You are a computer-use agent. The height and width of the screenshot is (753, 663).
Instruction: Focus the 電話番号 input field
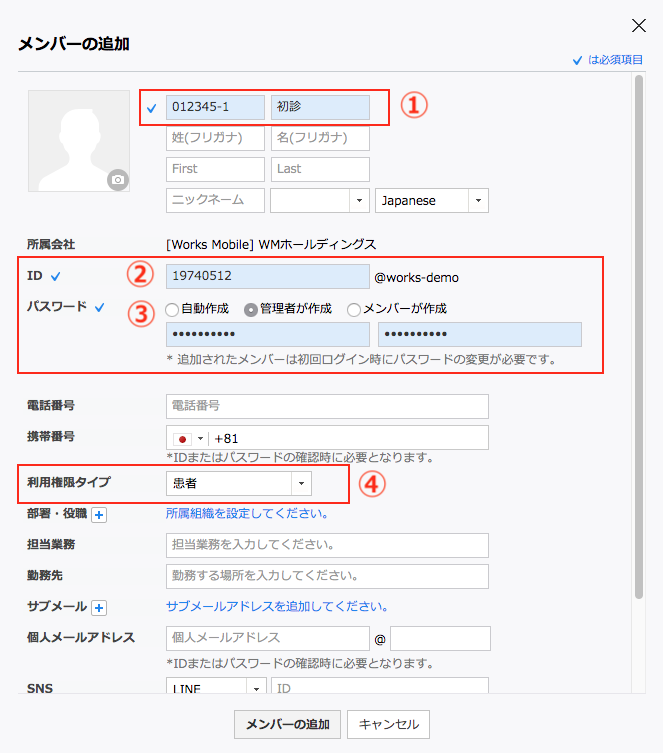(327, 406)
